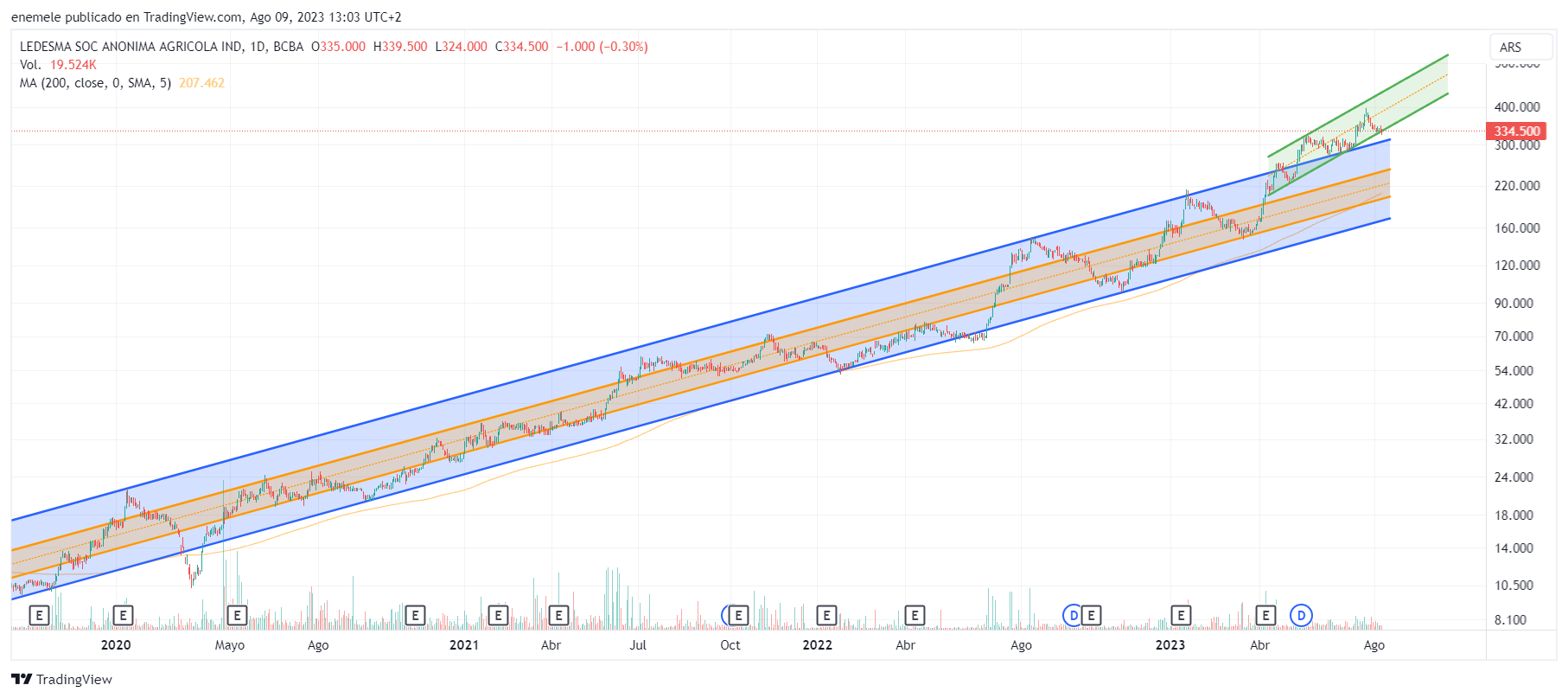
Task: Click the dividend marker near Ago 2023
Action: pyautogui.click(x=1301, y=615)
